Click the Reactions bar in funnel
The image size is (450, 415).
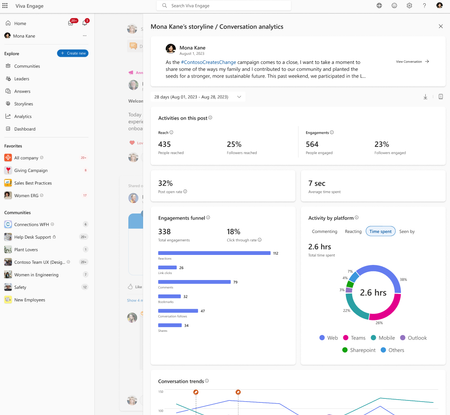(214, 253)
